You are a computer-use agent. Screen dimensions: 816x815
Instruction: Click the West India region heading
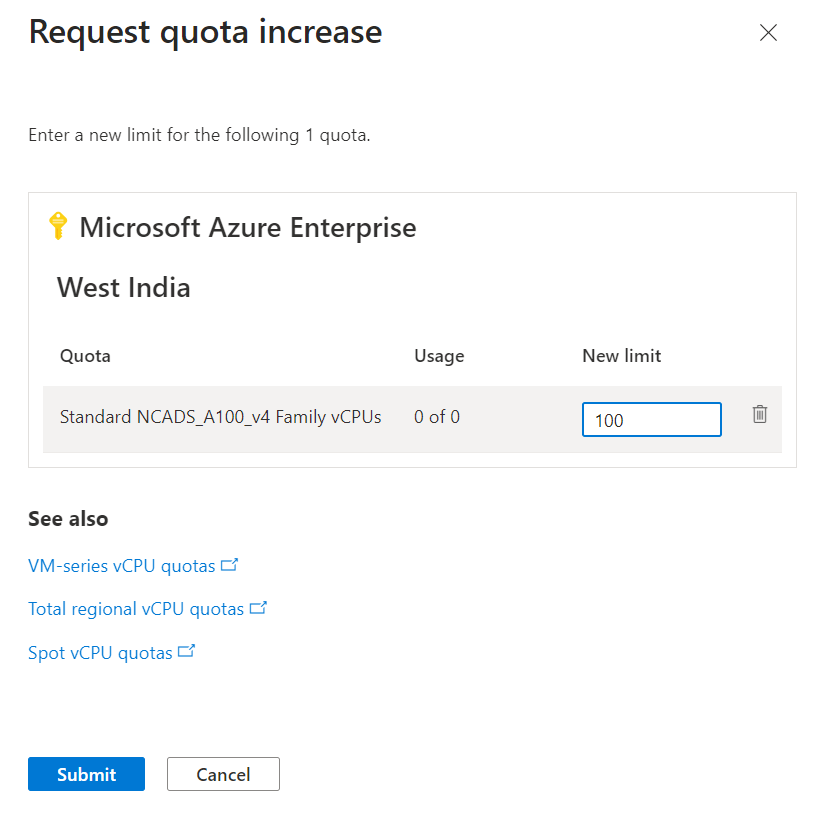[124, 287]
